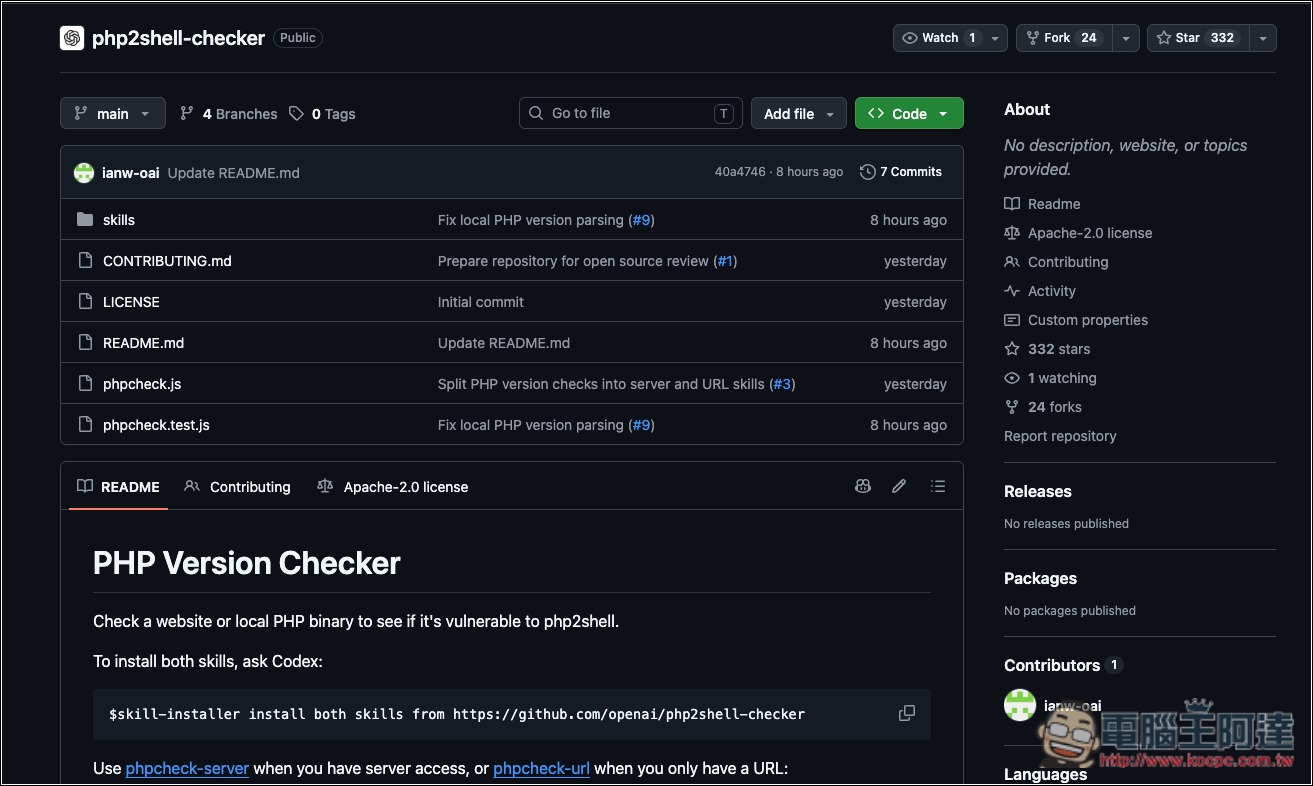Open README.md in file list

(x=143, y=343)
